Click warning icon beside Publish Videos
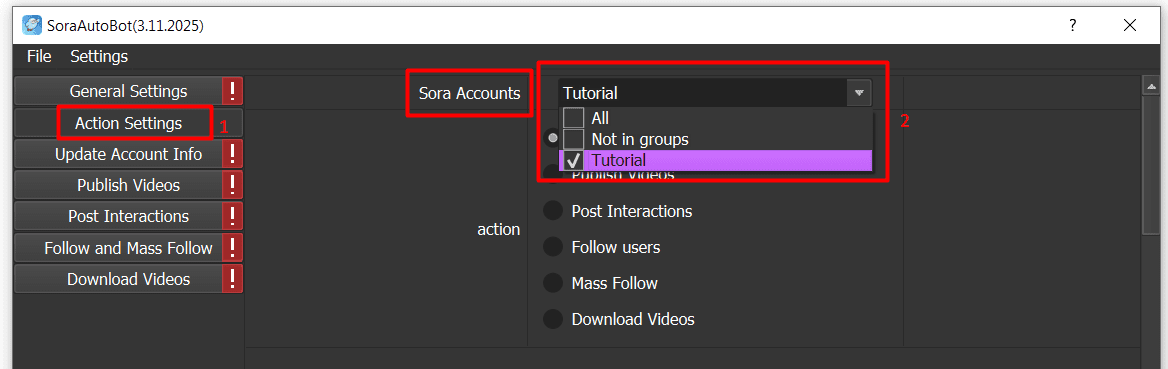 [x=232, y=186]
